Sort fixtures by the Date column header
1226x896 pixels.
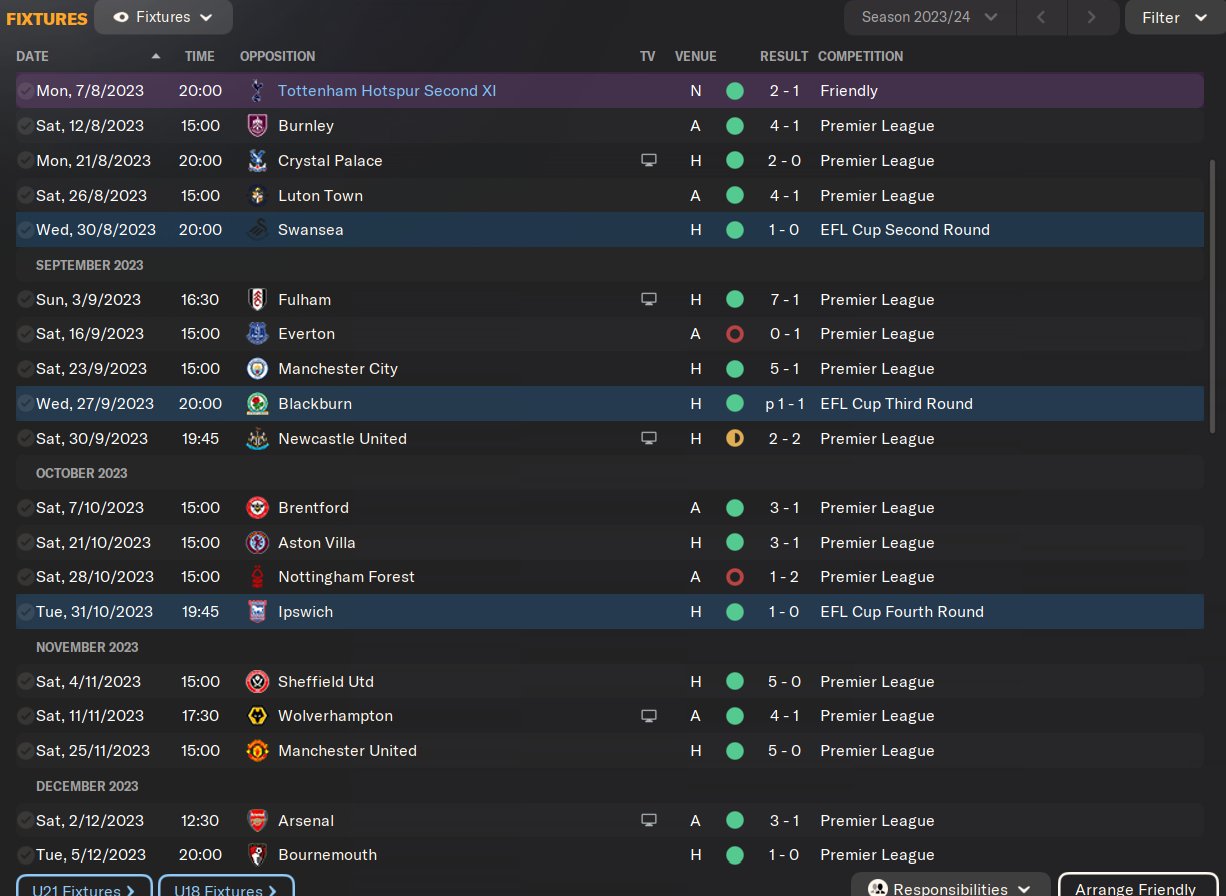[x=33, y=56]
